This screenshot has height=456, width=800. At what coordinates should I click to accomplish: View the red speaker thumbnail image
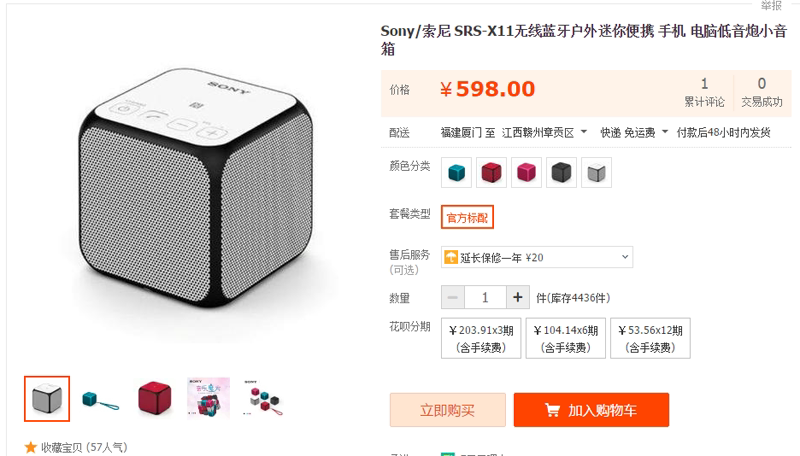(x=154, y=397)
